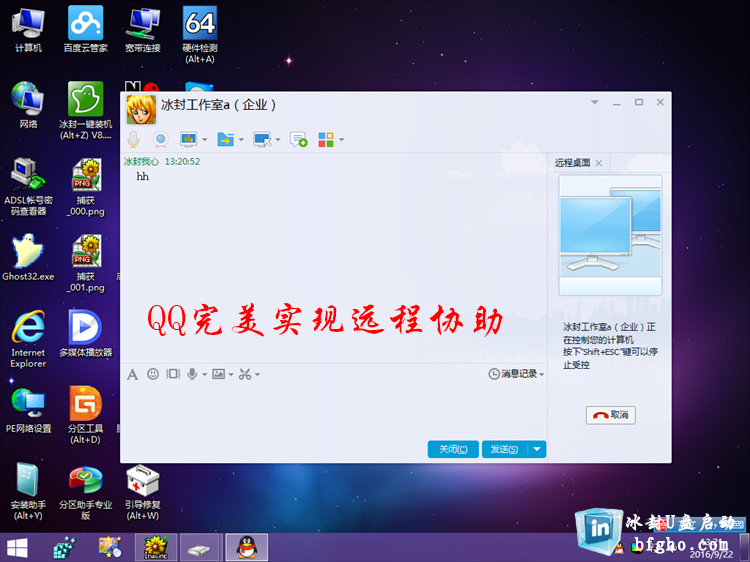Click the 关闭(C) button
Screen dimensions: 750x562
[x=452, y=449]
